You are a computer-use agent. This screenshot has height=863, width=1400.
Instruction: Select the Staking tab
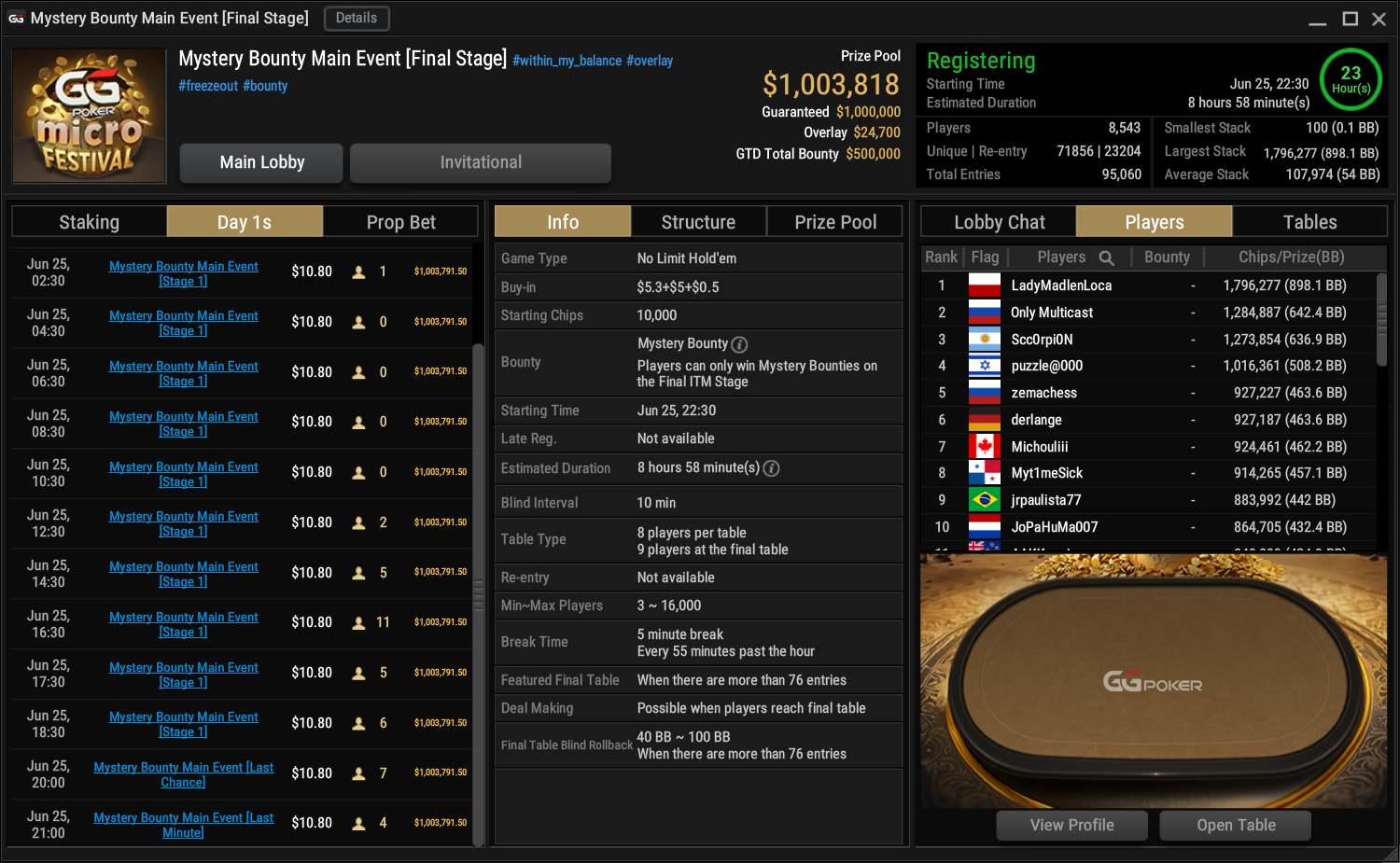coord(90,222)
